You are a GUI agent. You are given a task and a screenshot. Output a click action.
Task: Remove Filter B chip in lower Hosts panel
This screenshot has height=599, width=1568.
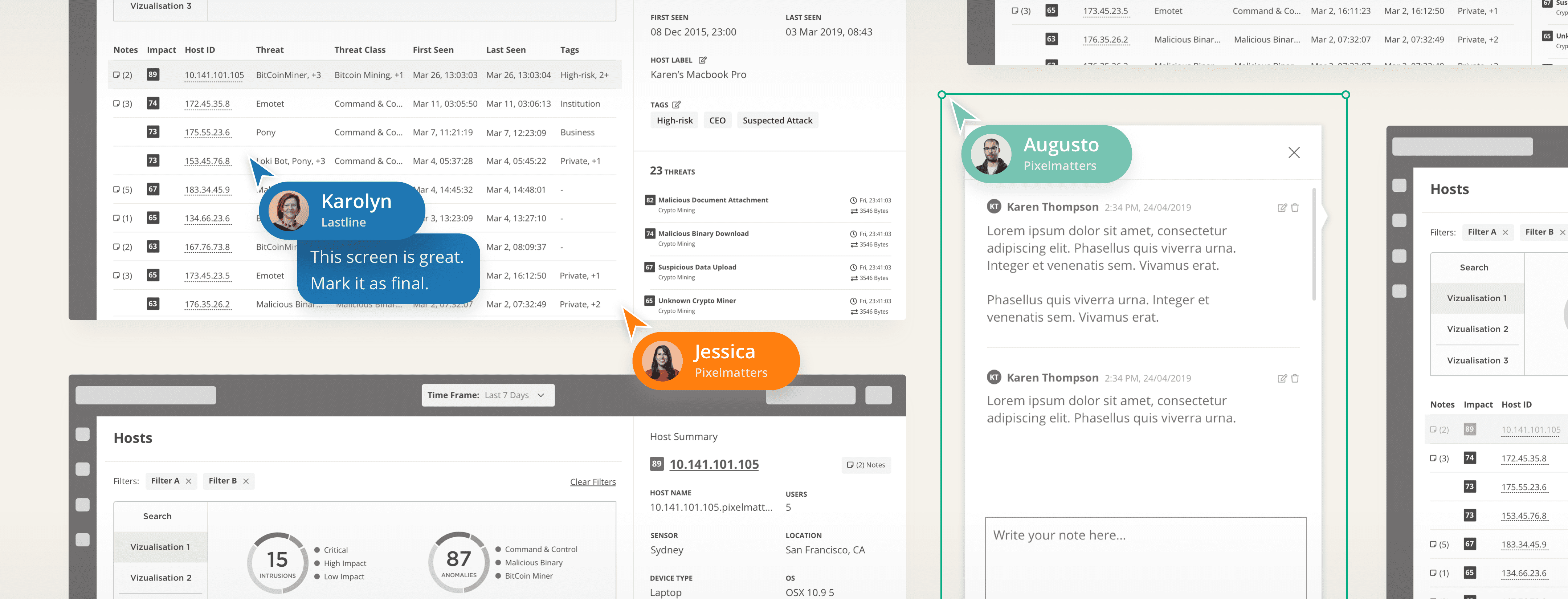[x=246, y=481]
